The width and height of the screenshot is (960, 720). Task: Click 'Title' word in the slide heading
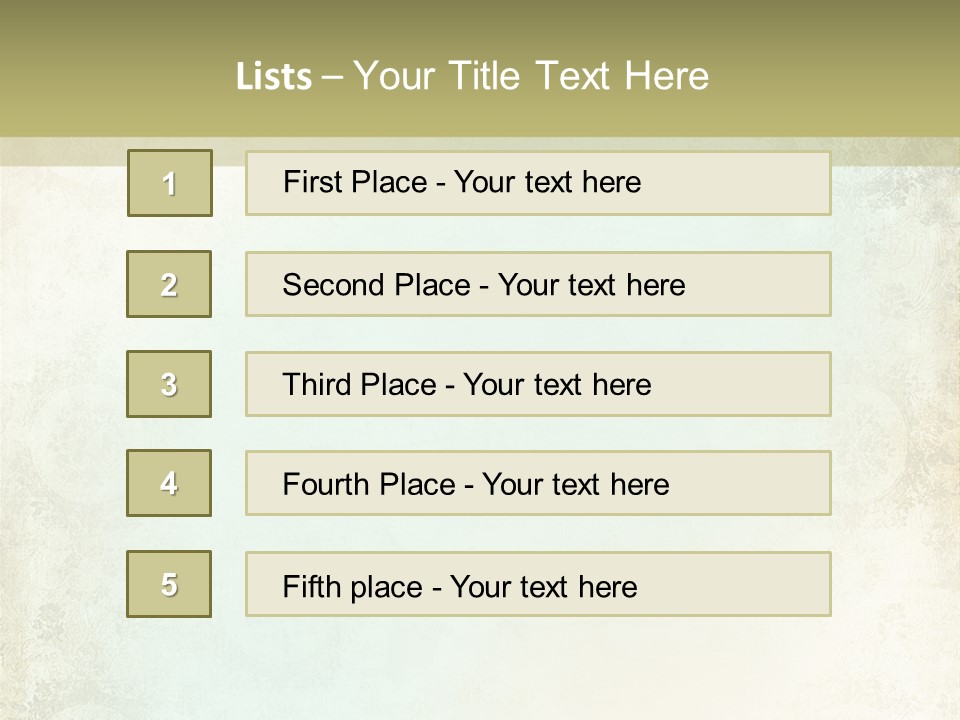(x=484, y=76)
